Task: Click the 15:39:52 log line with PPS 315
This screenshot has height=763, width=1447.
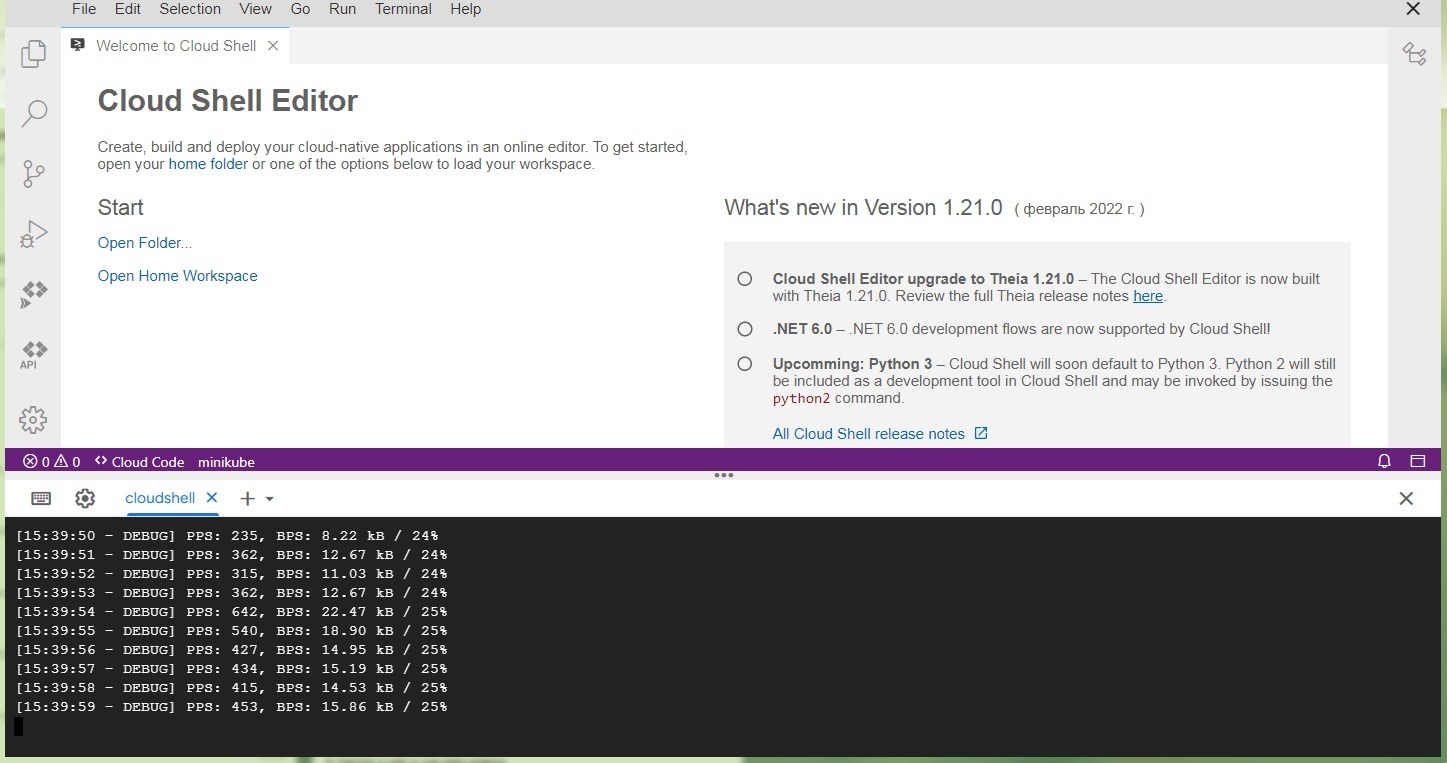Action: (231, 574)
